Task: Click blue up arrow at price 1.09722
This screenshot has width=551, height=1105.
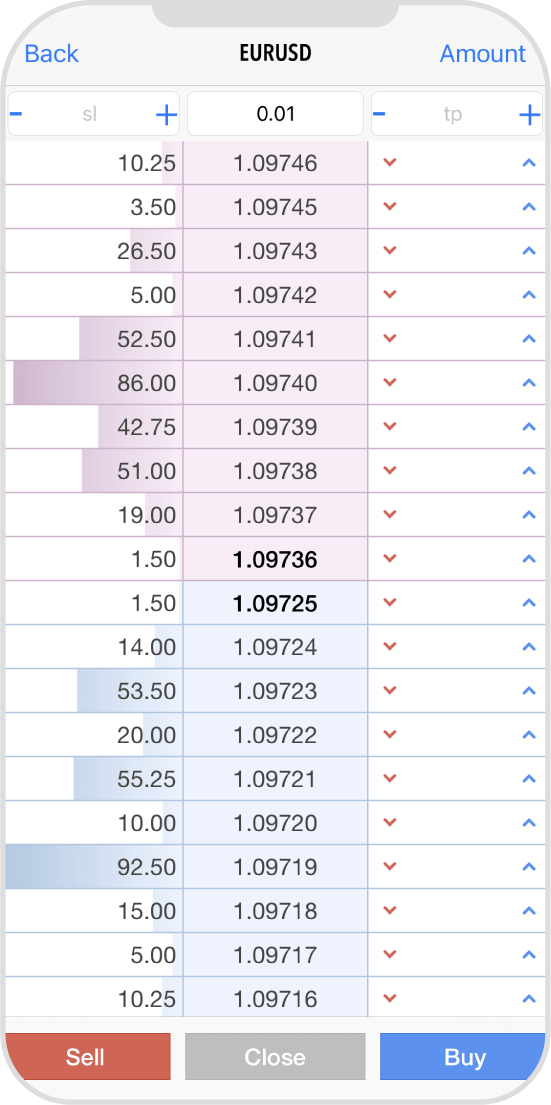Action: coord(529,735)
